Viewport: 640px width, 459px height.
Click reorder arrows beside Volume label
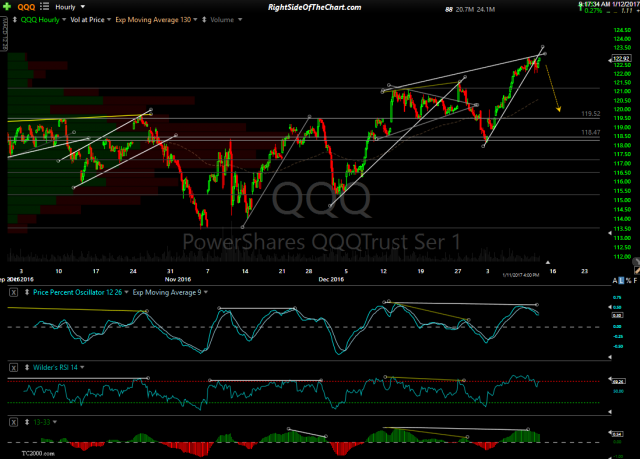204,20
